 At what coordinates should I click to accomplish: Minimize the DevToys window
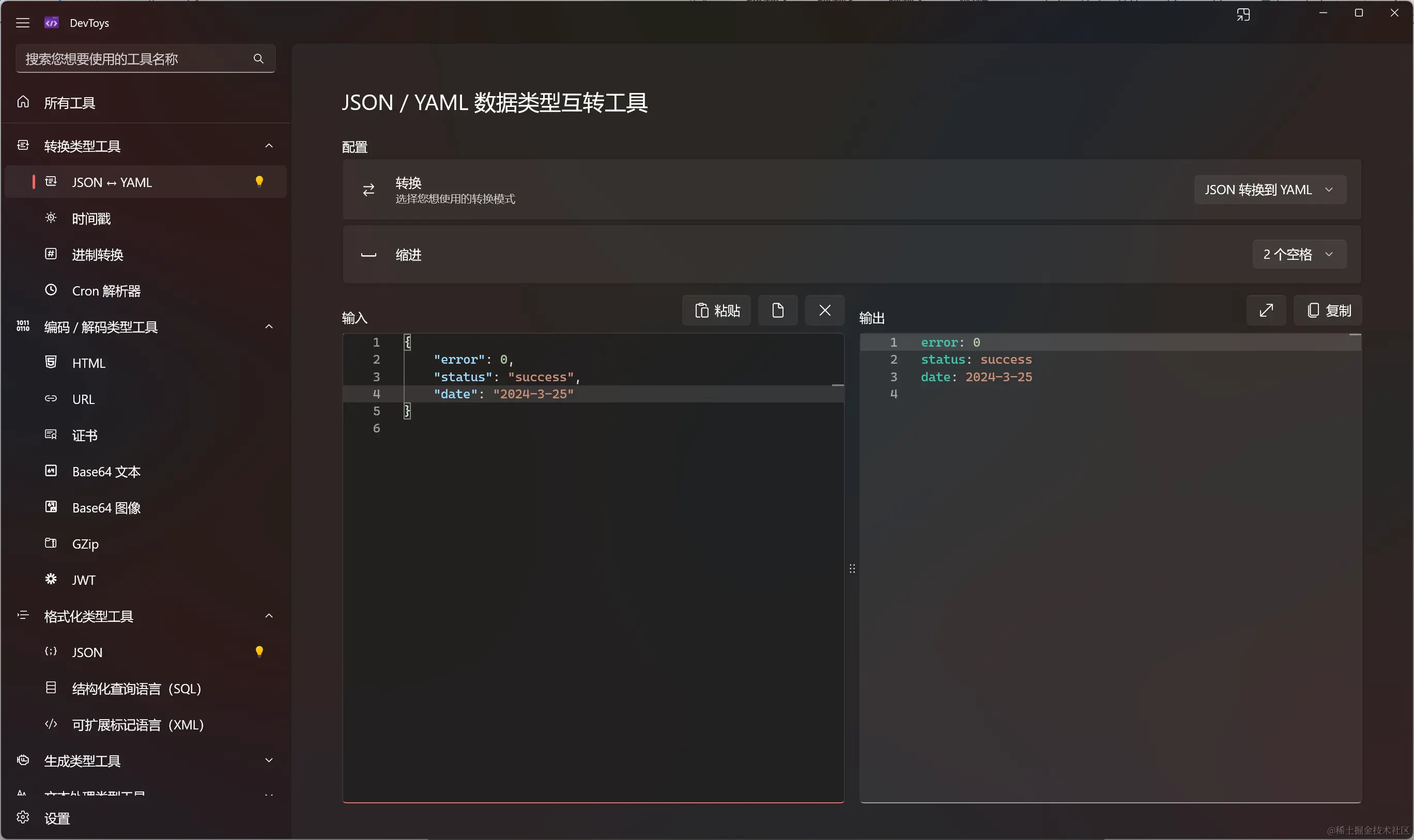[x=1323, y=13]
